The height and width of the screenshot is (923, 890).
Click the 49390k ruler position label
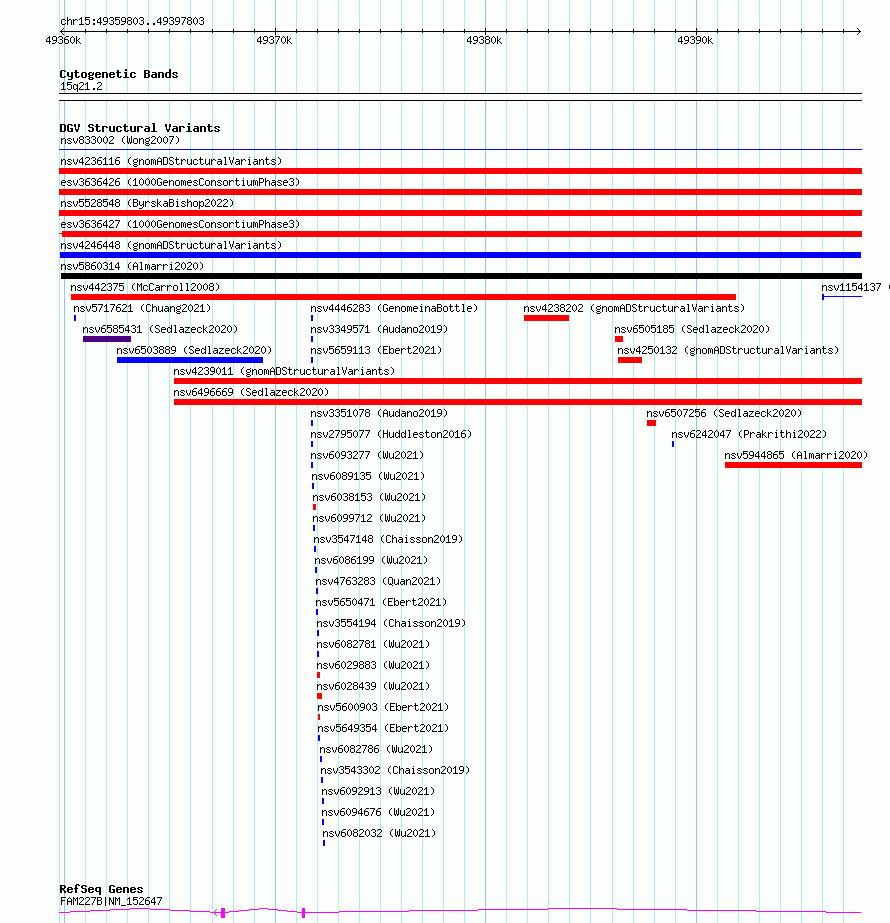point(695,40)
